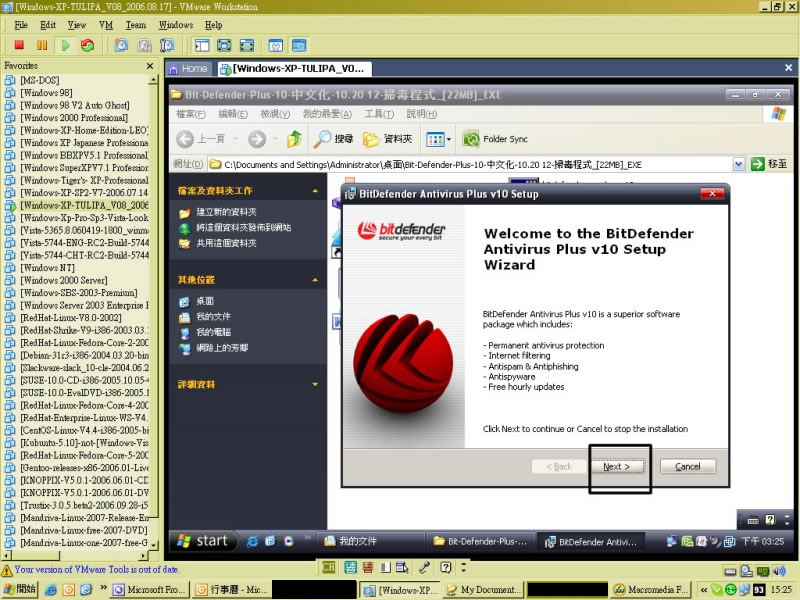Click the Up folder icon in Explorer
The image size is (800, 600).
coord(294,139)
